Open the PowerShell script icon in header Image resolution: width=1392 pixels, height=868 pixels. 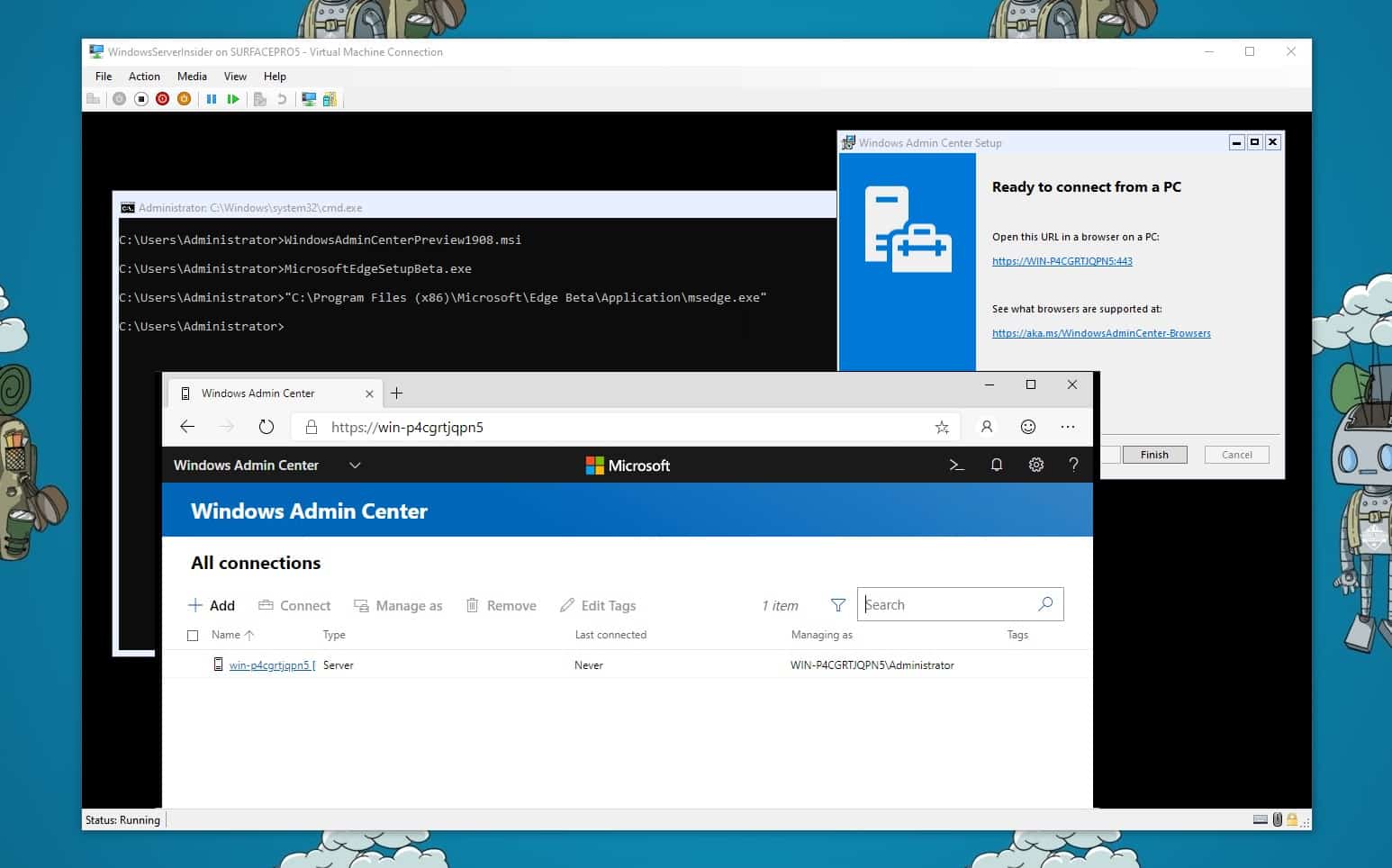tap(957, 466)
